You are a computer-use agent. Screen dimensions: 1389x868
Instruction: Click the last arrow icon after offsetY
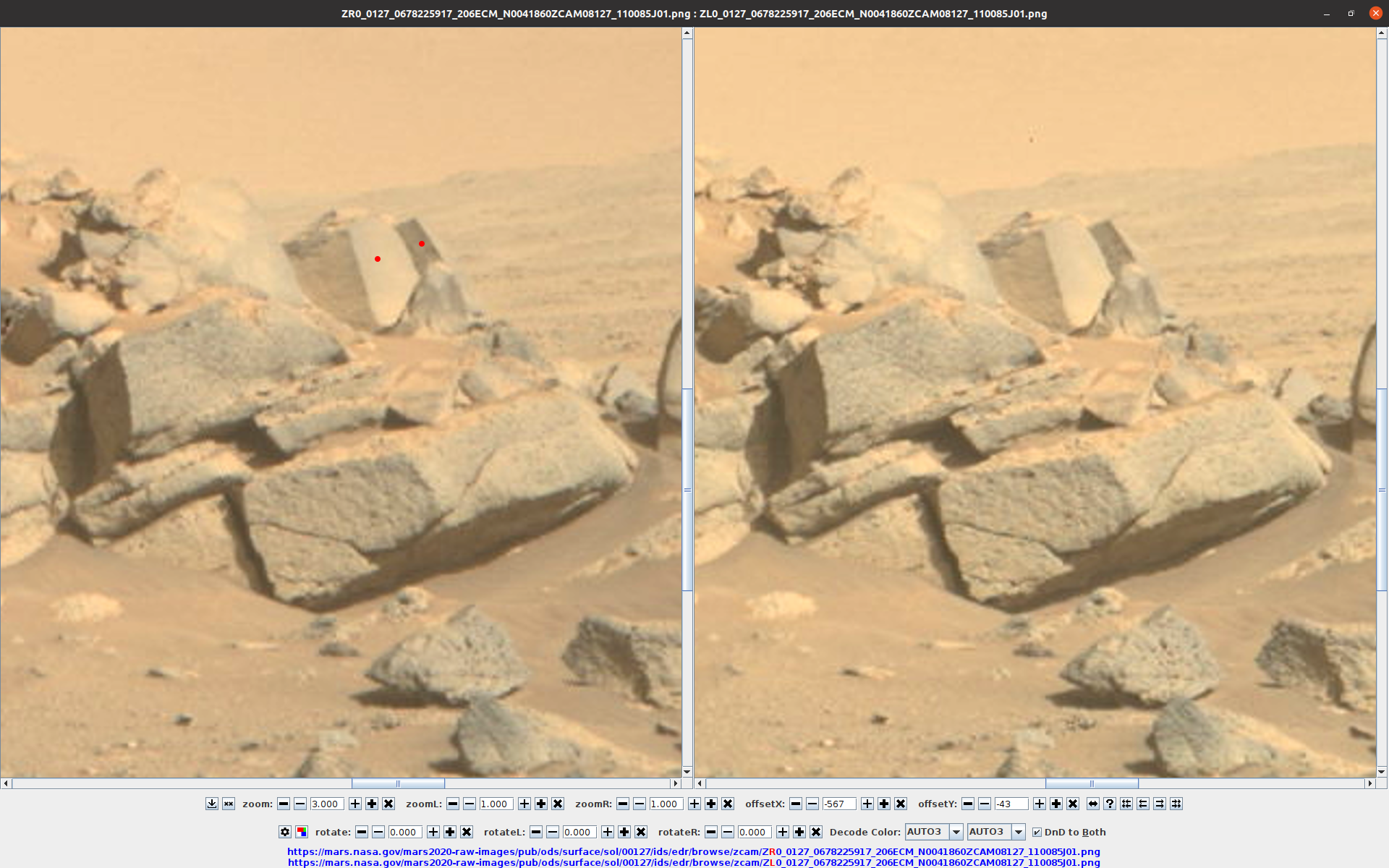[1176, 804]
